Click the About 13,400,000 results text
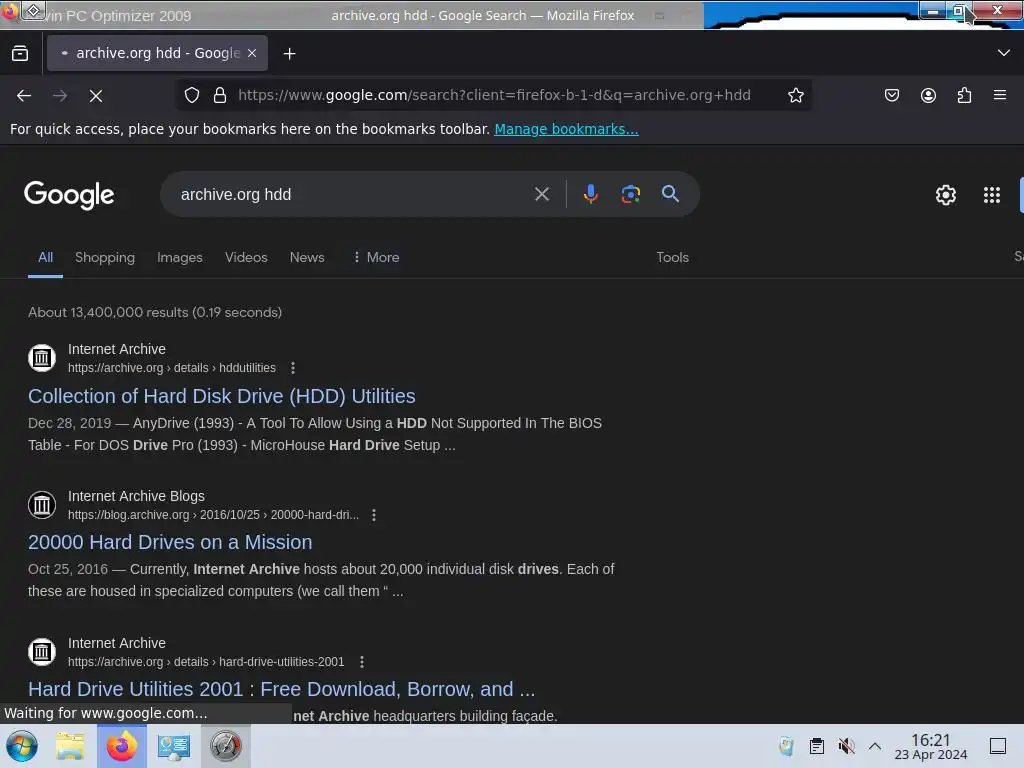Image resolution: width=1024 pixels, height=768 pixels. pyautogui.click(x=155, y=312)
